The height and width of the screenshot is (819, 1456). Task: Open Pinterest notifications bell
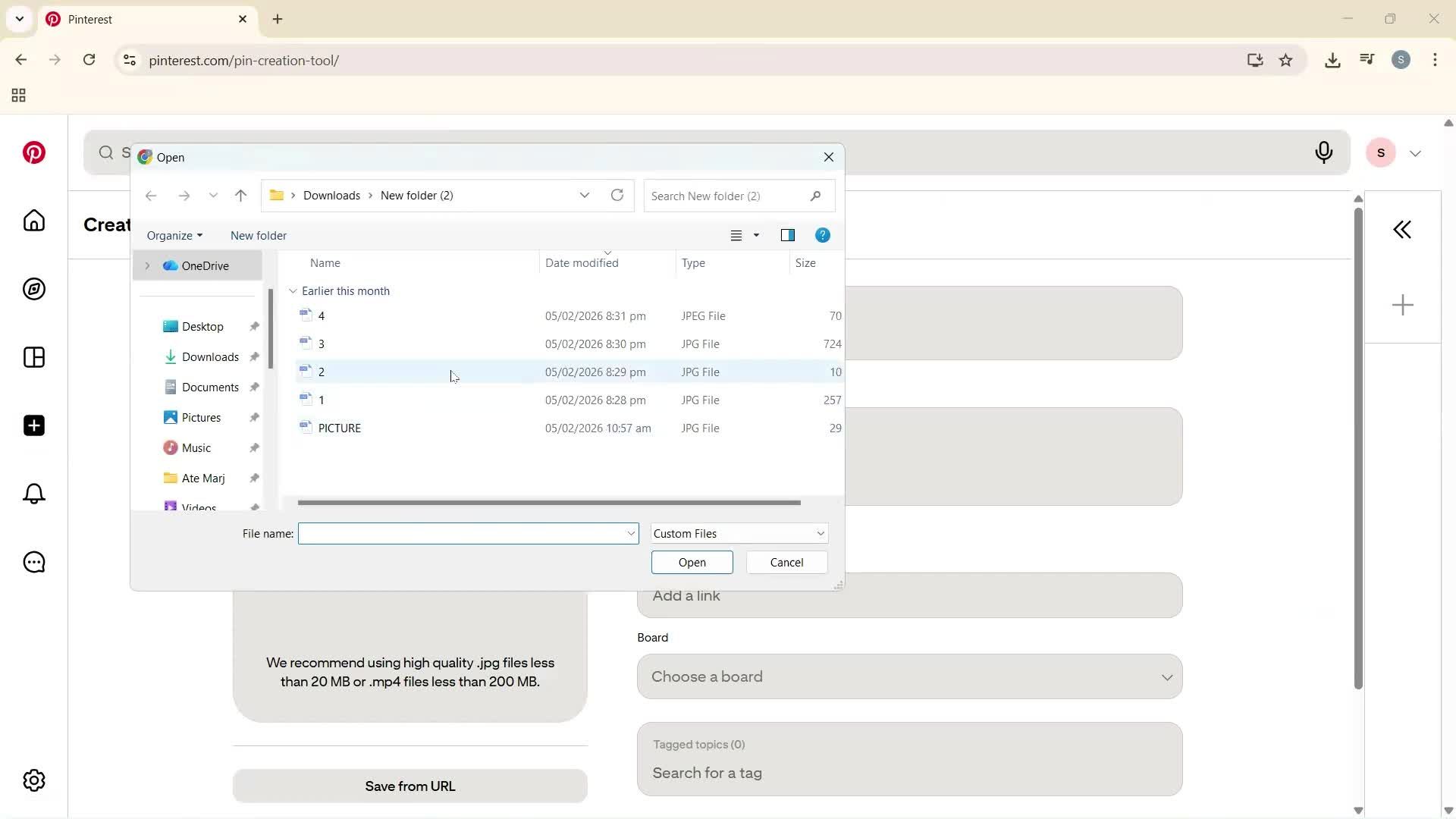pos(33,494)
